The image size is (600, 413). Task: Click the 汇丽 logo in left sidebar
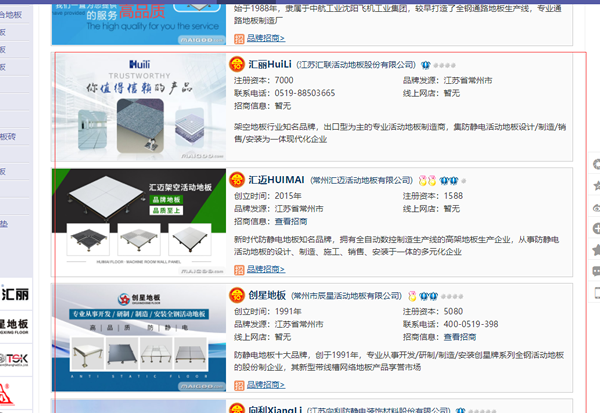pos(16,294)
